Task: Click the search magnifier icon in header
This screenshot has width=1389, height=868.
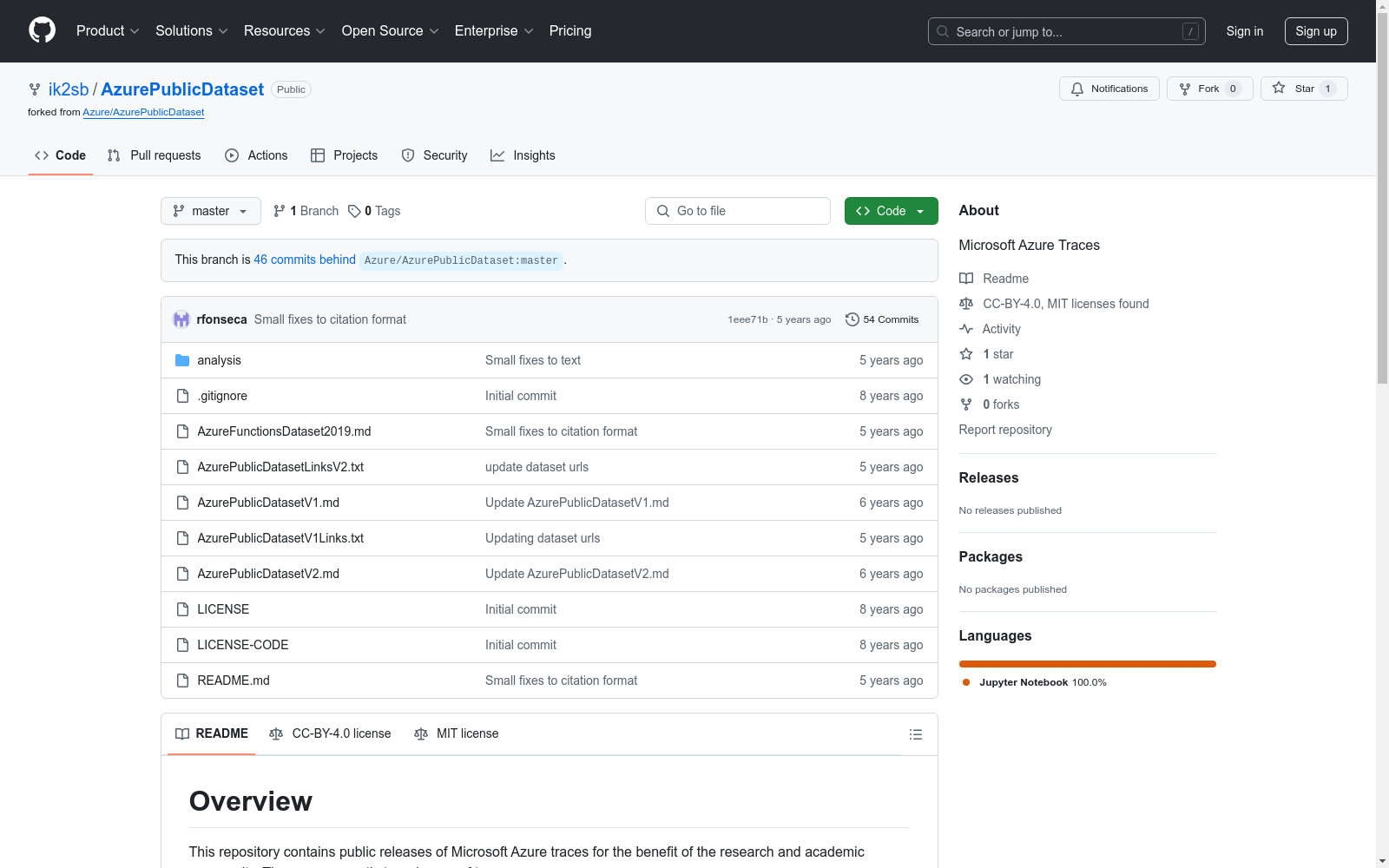Action: pyautogui.click(x=943, y=31)
